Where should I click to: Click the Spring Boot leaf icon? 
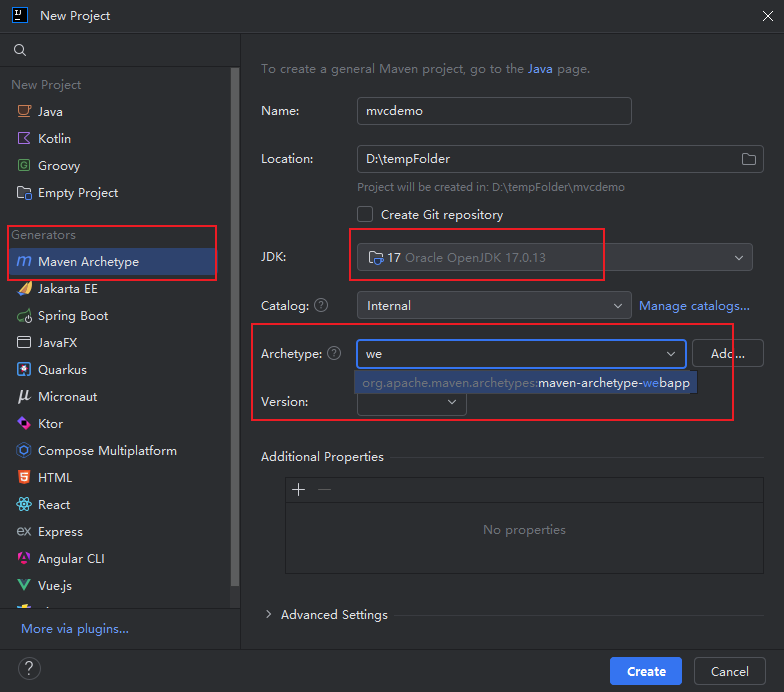pyautogui.click(x=24, y=316)
